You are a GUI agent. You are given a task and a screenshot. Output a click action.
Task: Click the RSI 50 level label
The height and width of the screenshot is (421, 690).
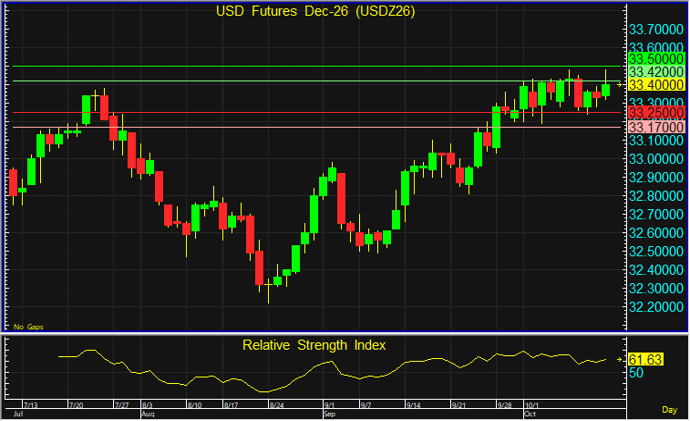pos(636,373)
